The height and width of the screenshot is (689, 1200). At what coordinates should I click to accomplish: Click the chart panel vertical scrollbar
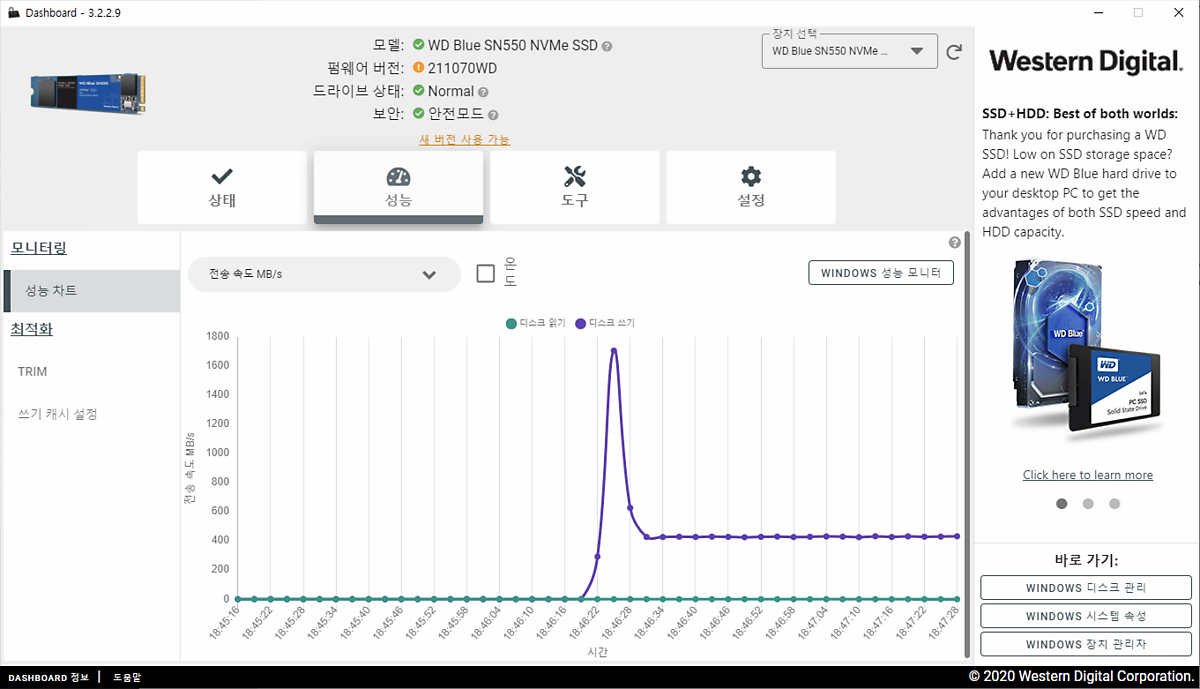coord(967,445)
